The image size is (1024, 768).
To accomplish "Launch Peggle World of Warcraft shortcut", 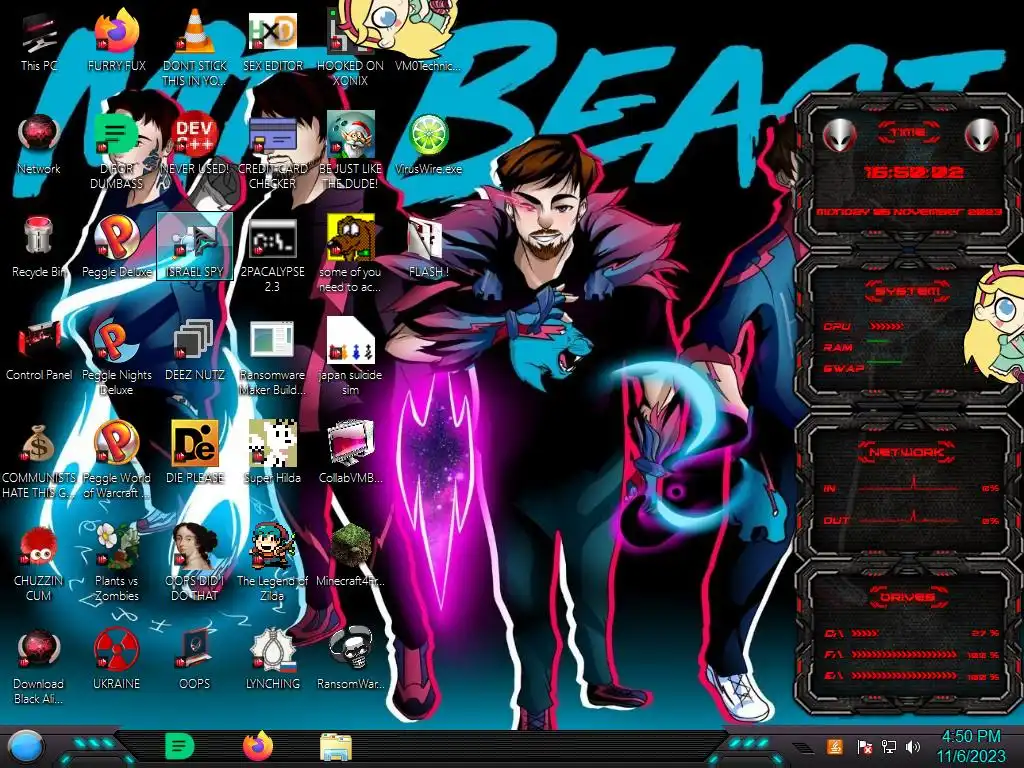I will pos(116,461).
